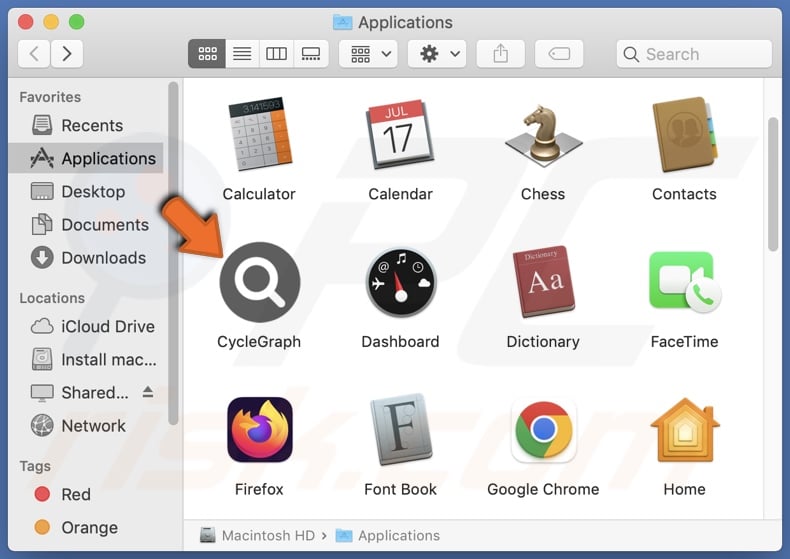Open Documents in the sidebar
790x559 pixels.
coord(86,225)
